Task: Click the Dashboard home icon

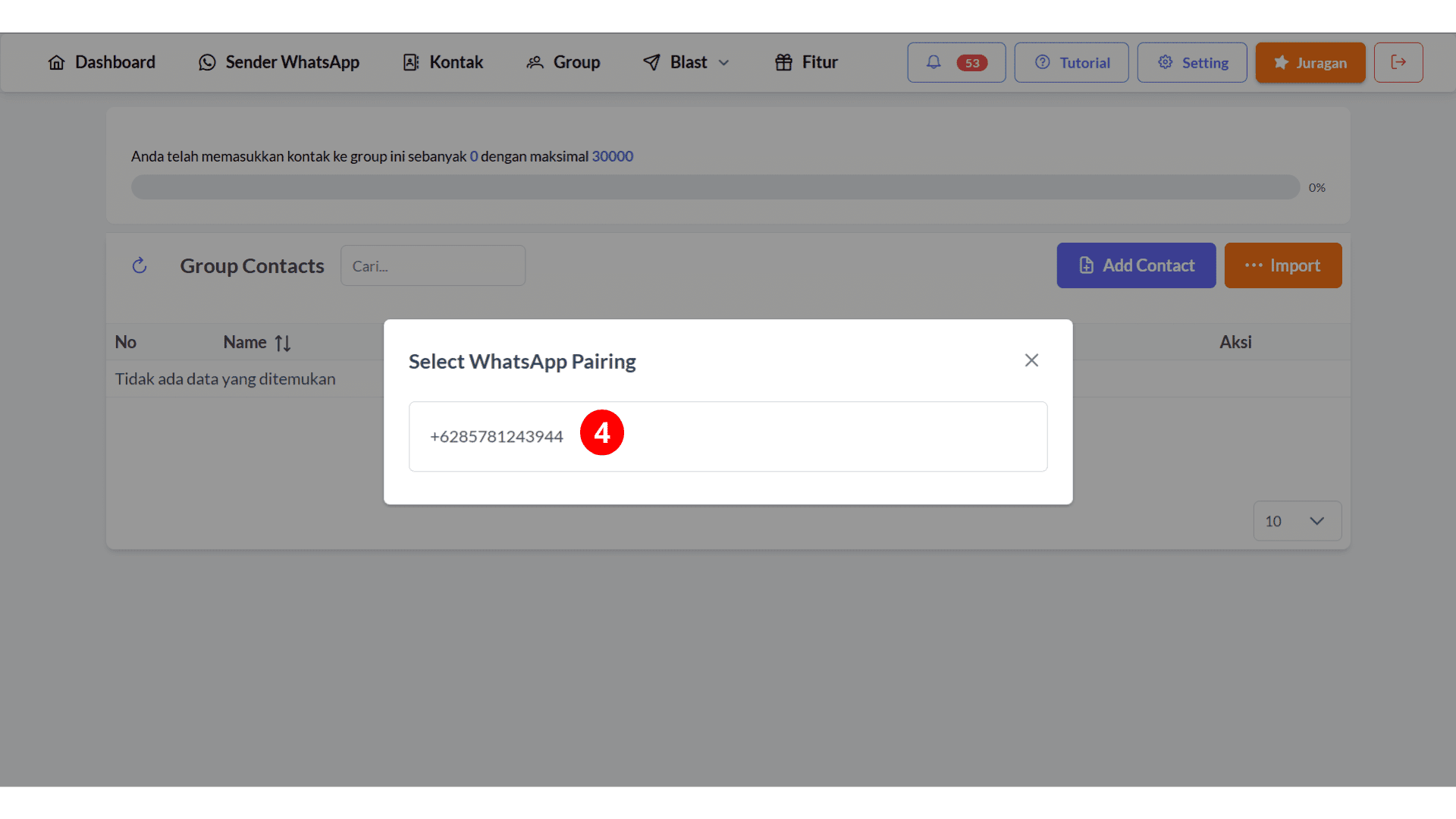Action: [x=56, y=62]
